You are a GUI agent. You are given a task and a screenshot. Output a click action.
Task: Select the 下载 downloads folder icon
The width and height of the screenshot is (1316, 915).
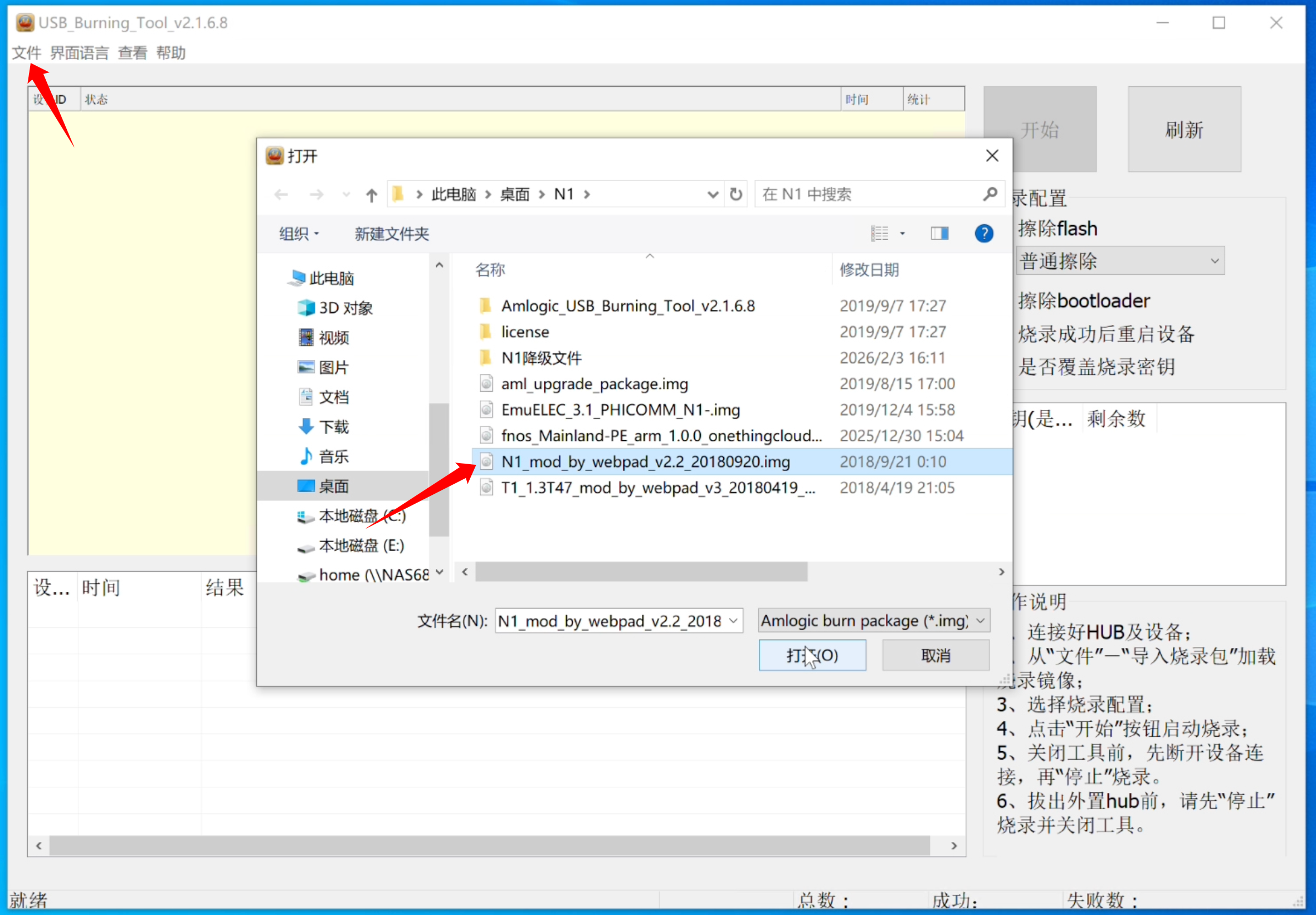(x=306, y=426)
